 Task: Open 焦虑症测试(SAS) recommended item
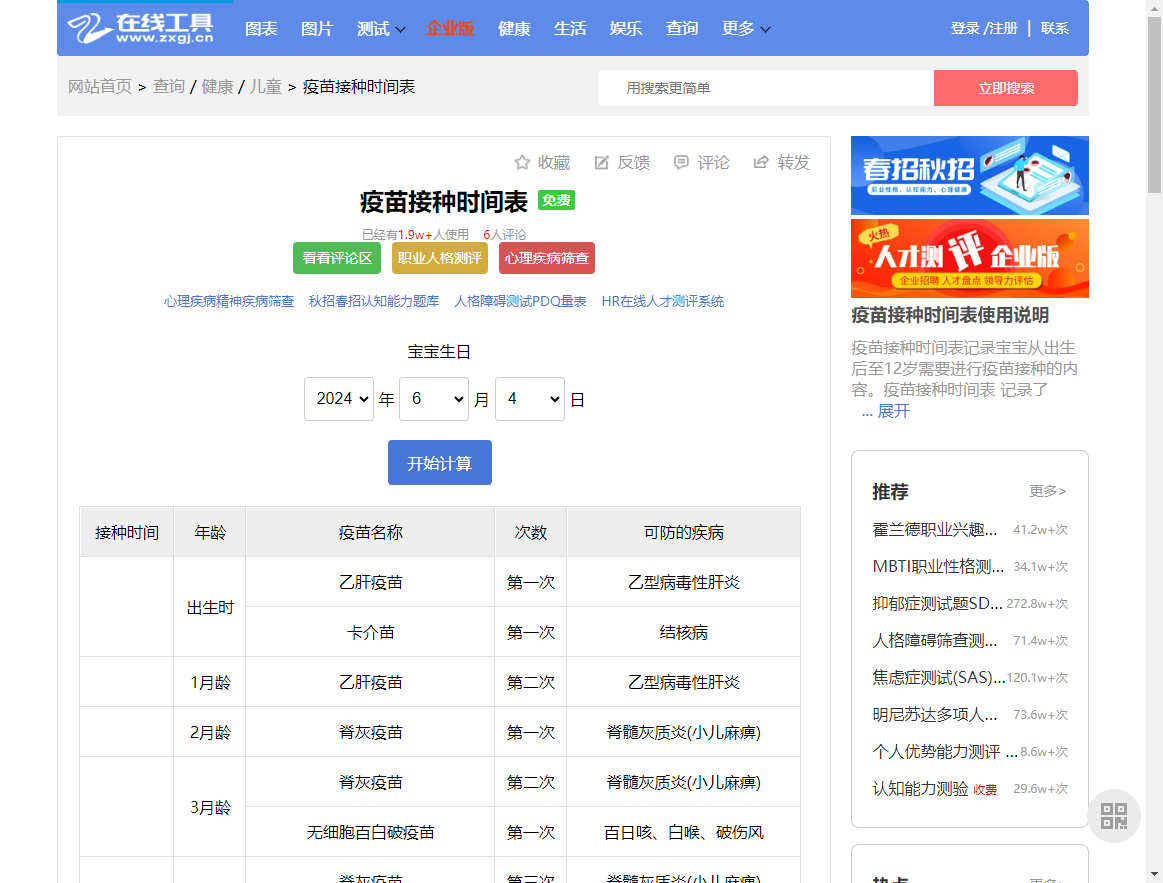[x=938, y=677]
